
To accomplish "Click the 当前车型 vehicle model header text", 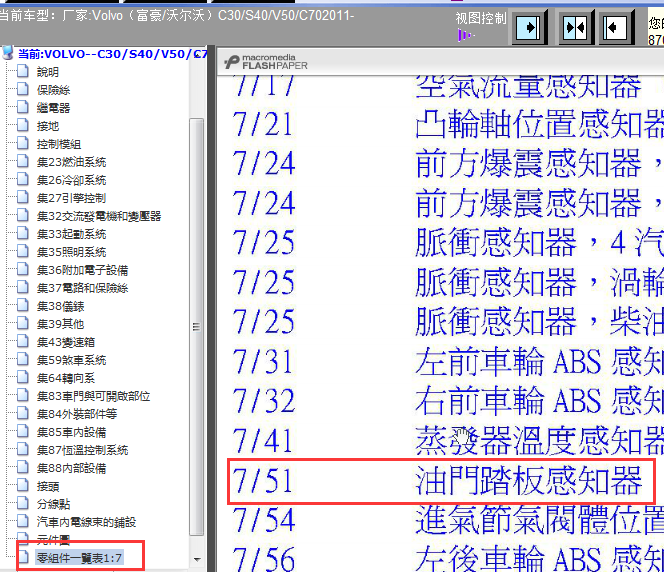I will pyautogui.click(x=176, y=16).
